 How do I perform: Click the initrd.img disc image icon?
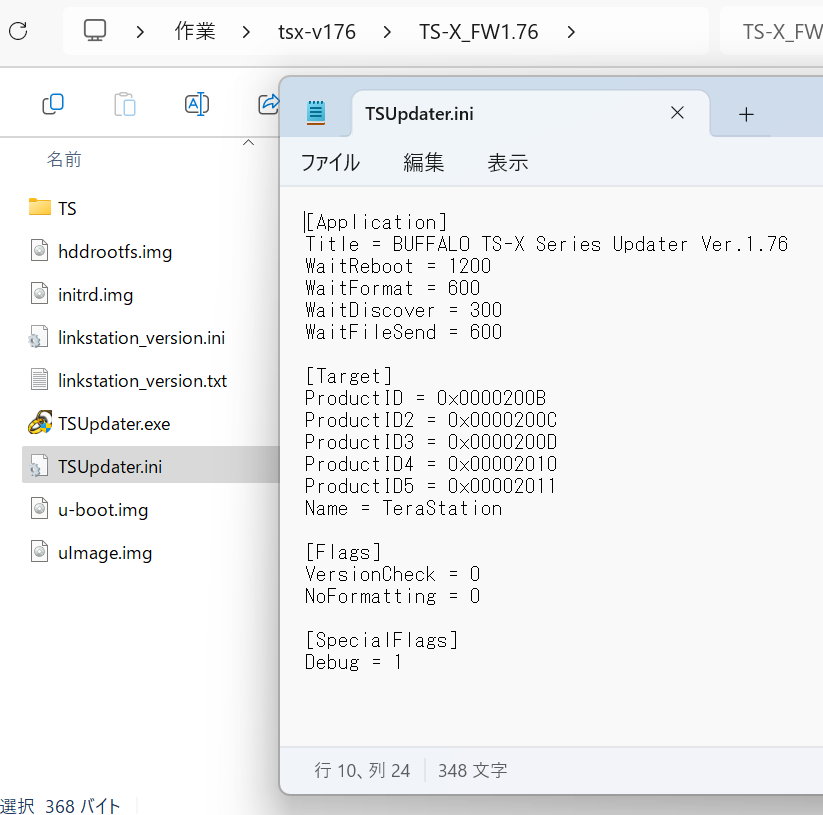tap(39, 293)
